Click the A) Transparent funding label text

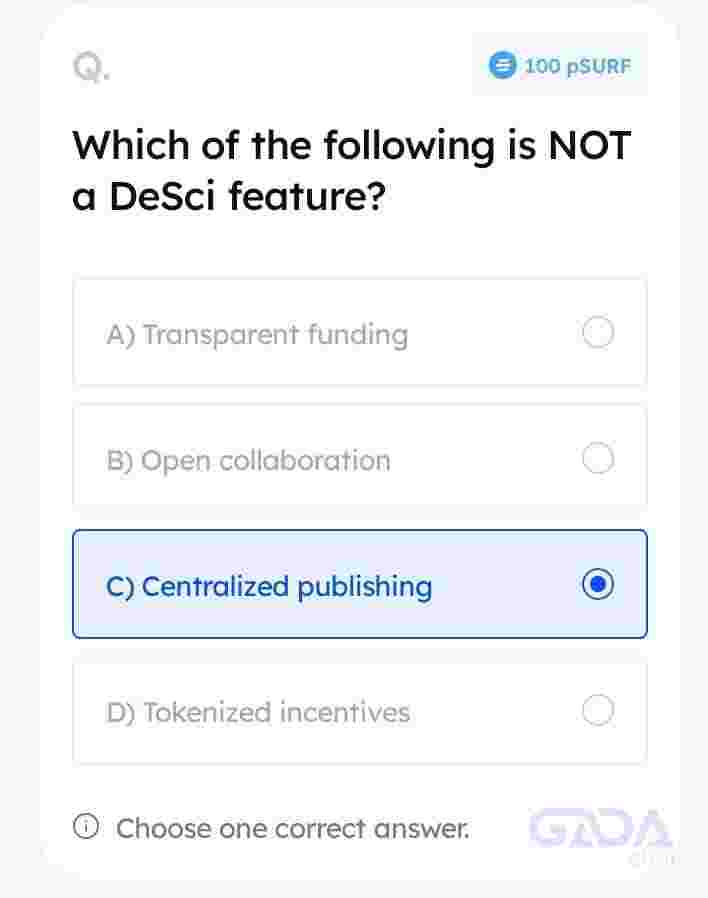pyautogui.click(x=257, y=335)
